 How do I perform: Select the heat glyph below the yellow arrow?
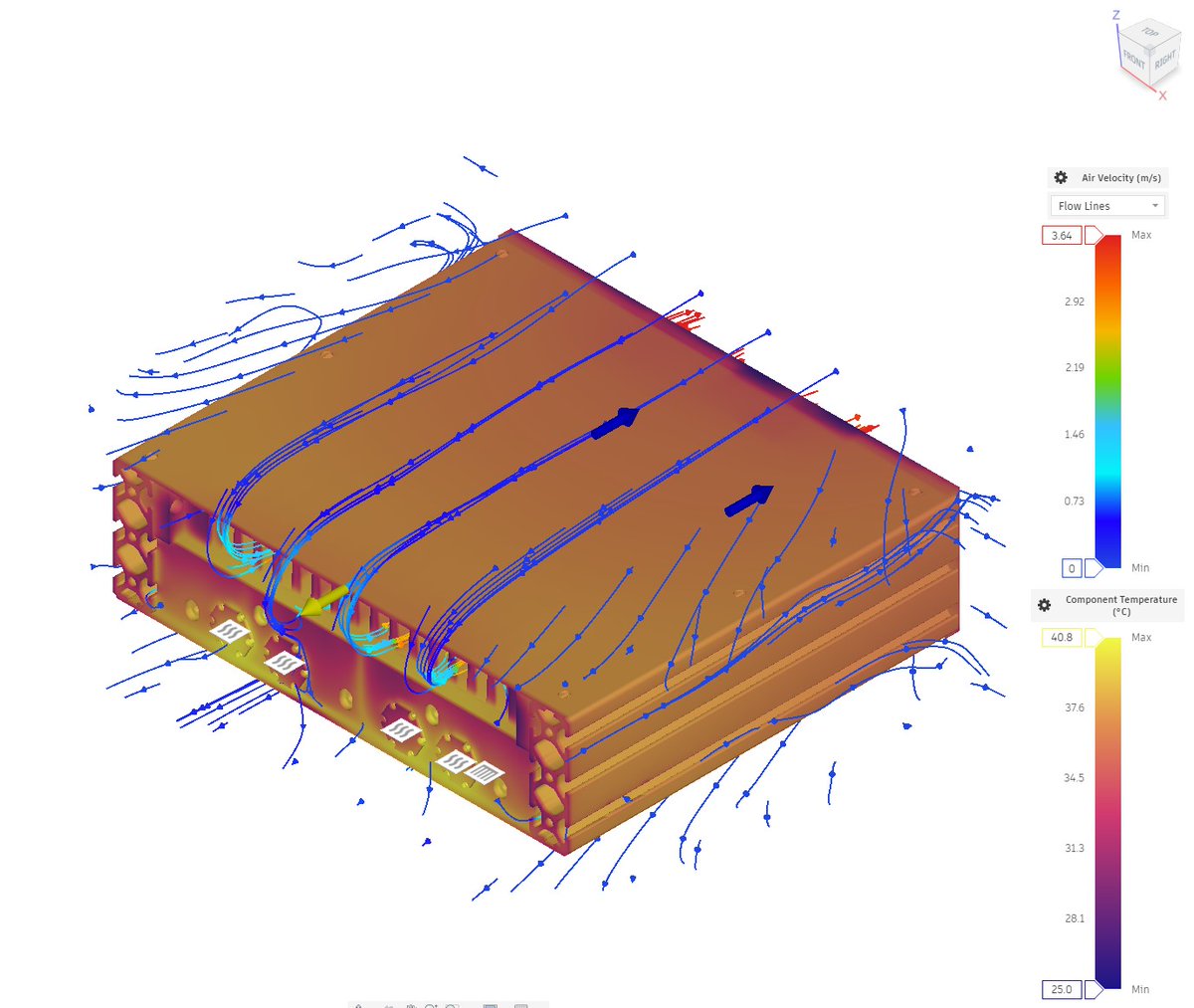pyautogui.click(x=286, y=662)
